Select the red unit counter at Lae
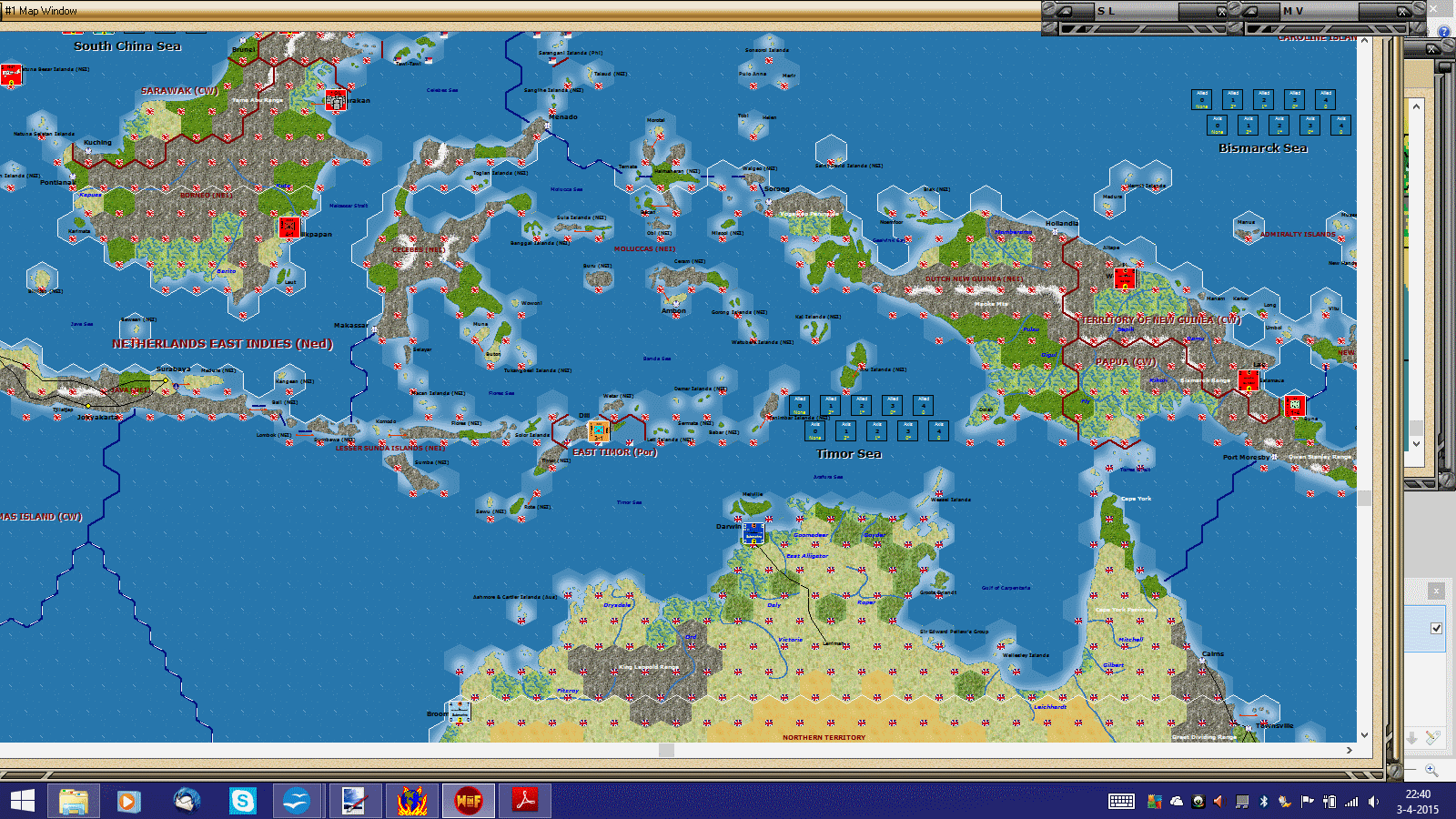The width and height of the screenshot is (1456, 819). coord(1249,380)
